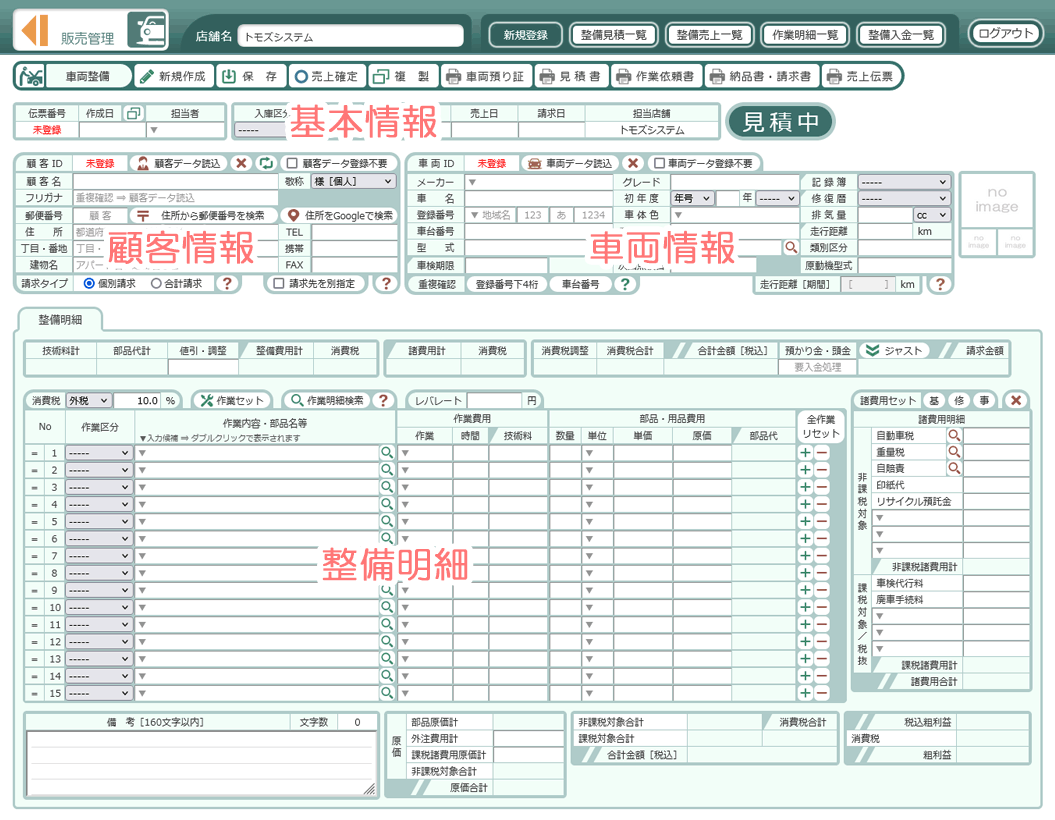1055x820 pixels.
Task: Click 納品書・請求書 print button
Action: point(762,77)
